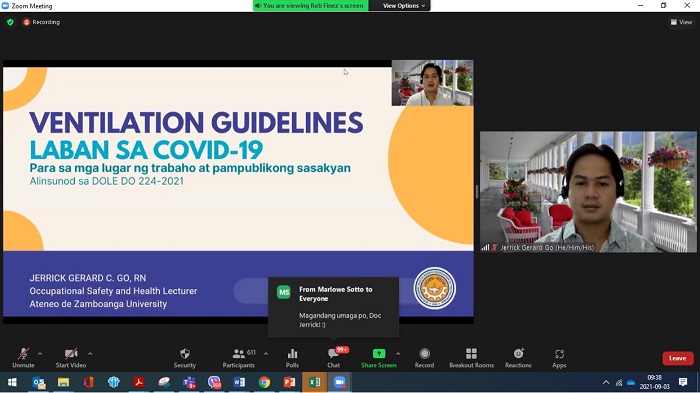
Task: Open File Explorer from the taskbar
Action: pyautogui.click(x=63, y=382)
